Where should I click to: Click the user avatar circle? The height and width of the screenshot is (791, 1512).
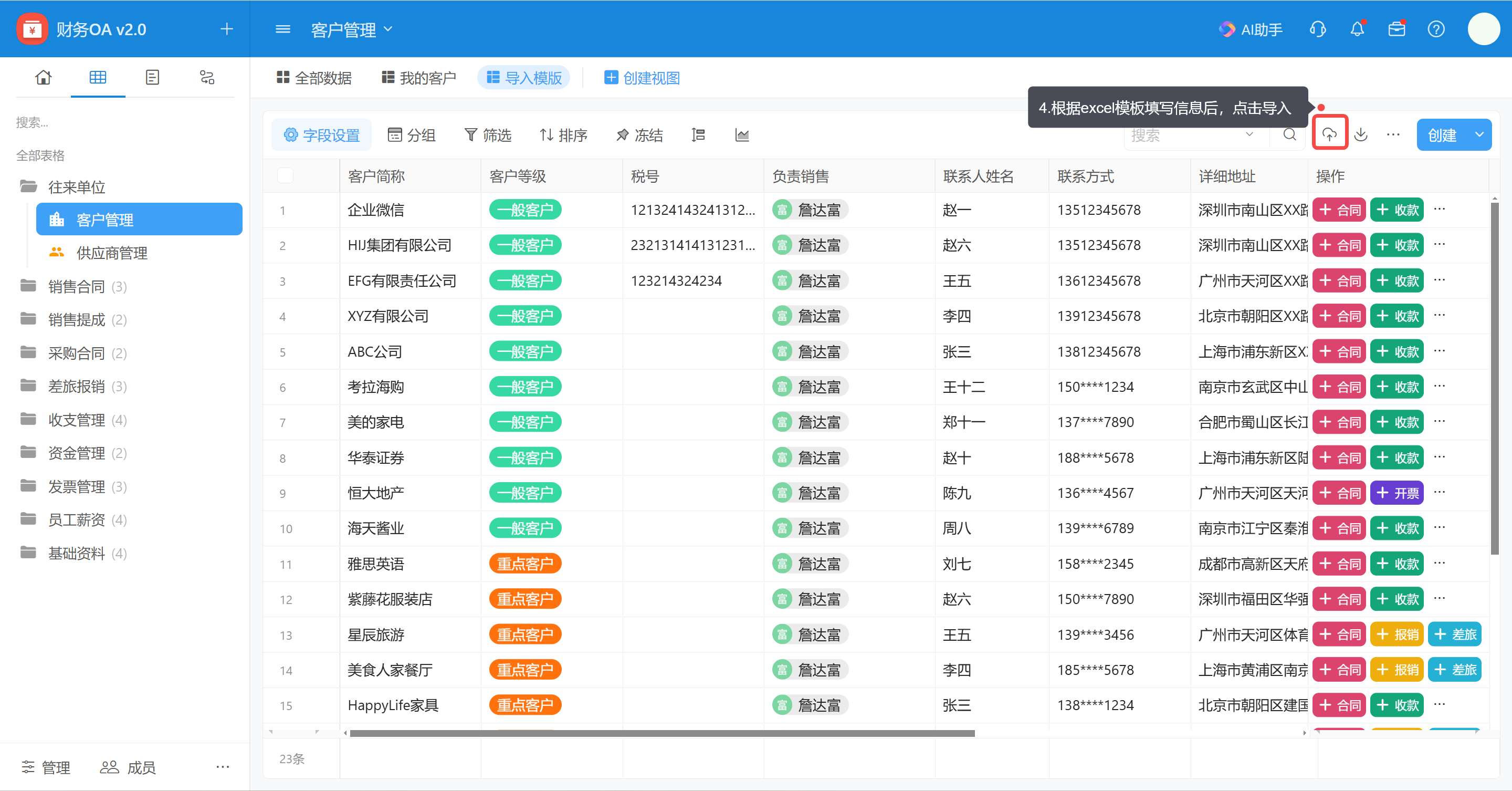point(1484,29)
